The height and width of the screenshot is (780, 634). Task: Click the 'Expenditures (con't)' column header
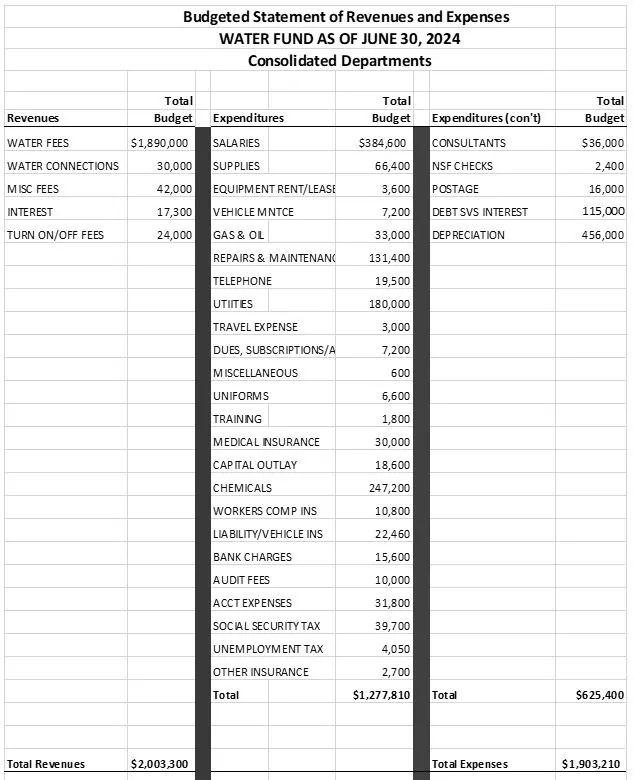coord(487,118)
